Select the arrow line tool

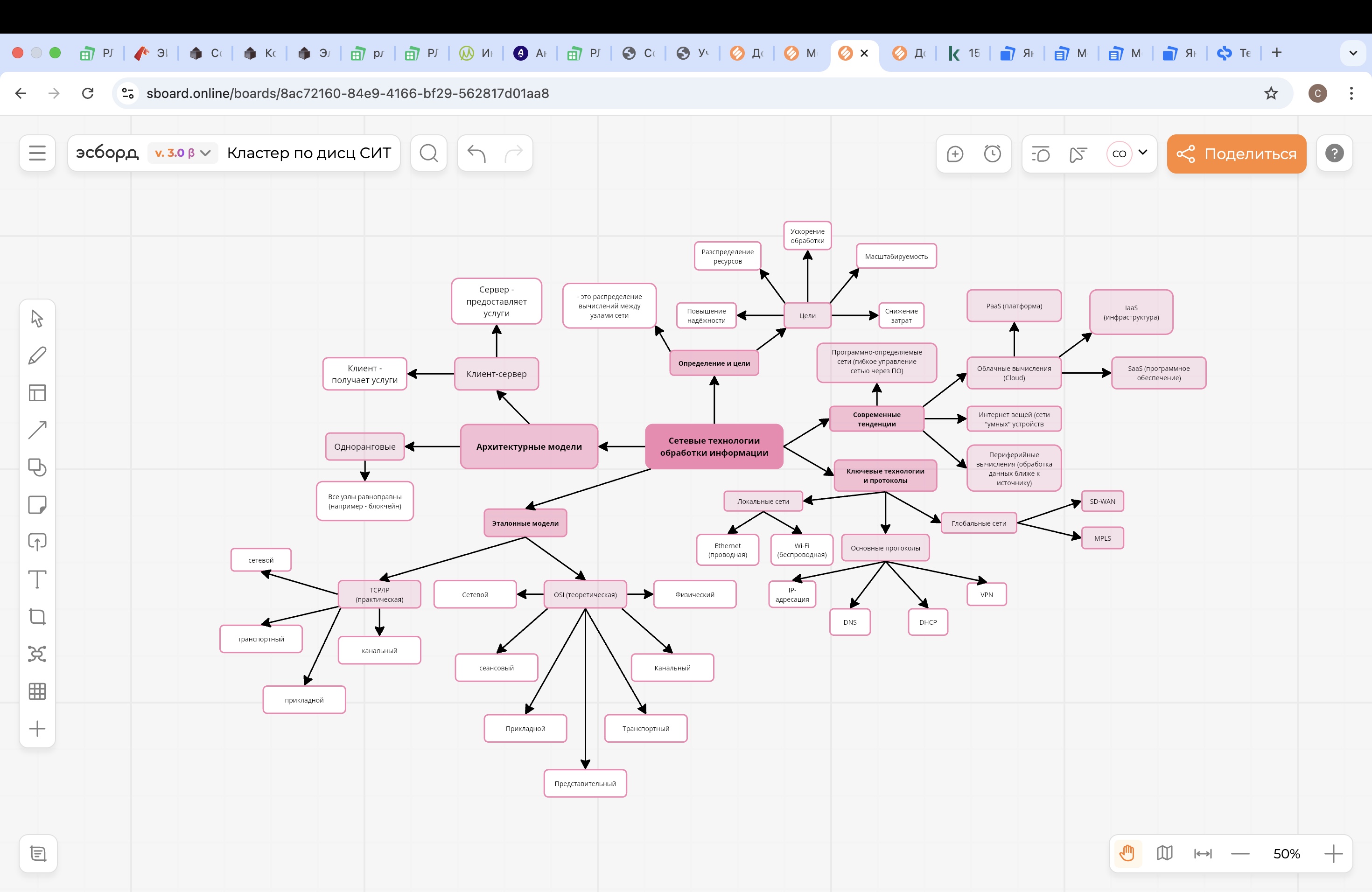[37, 430]
